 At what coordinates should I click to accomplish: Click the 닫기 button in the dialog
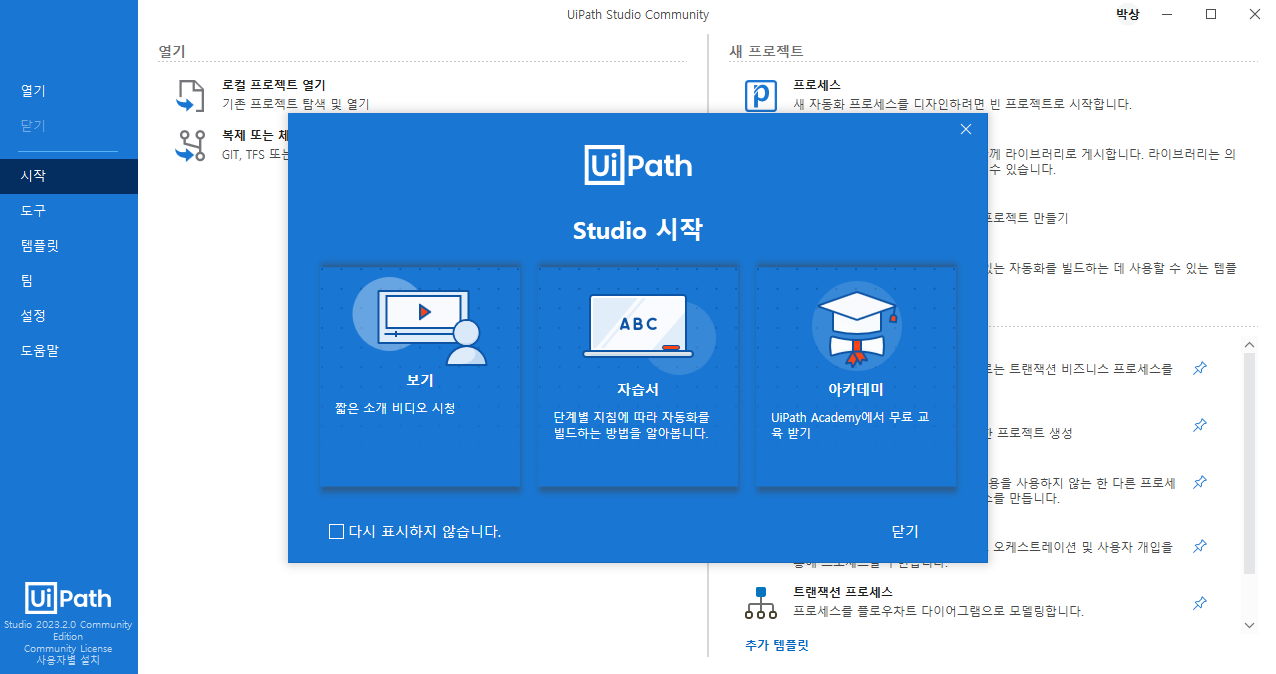point(904,531)
